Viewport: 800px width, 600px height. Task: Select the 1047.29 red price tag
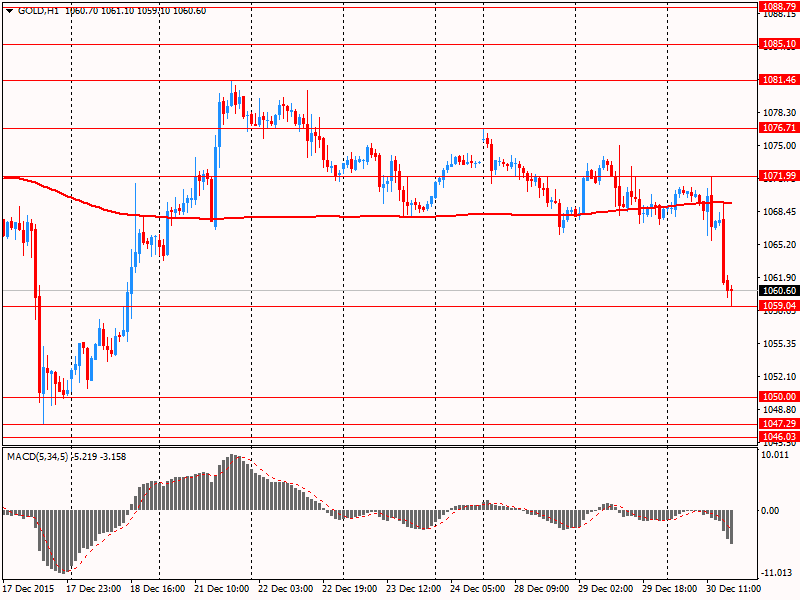click(x=778, y=424)
